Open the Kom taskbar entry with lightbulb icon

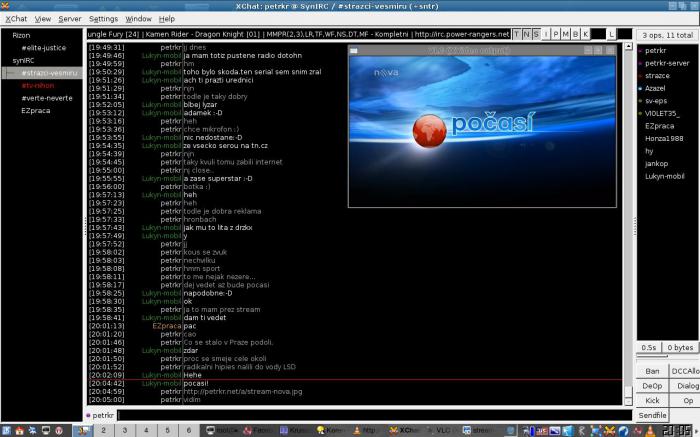(x=331, y=430)
